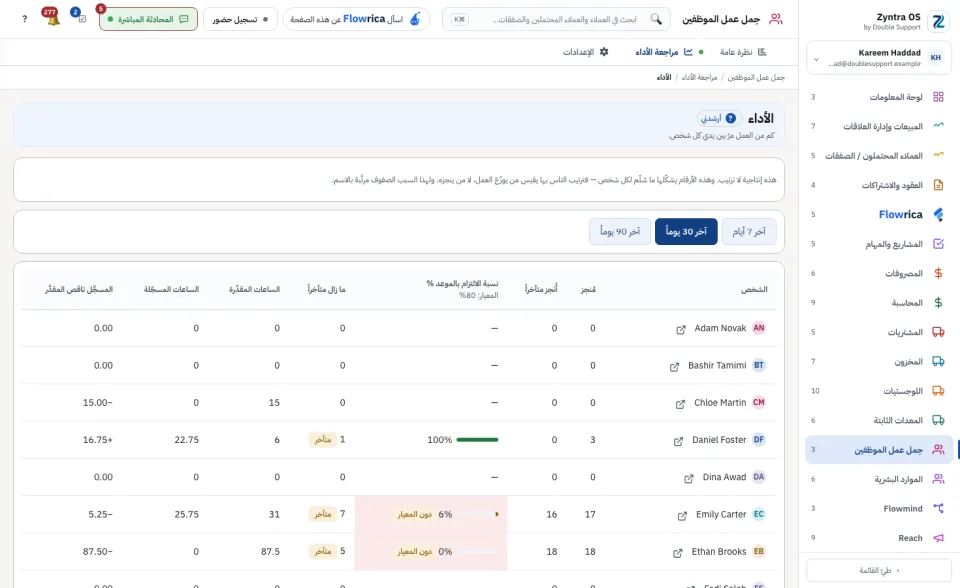This screenshot has height=588, width=960.
Task: Click the الشخص column header
Action: (754, 289)
